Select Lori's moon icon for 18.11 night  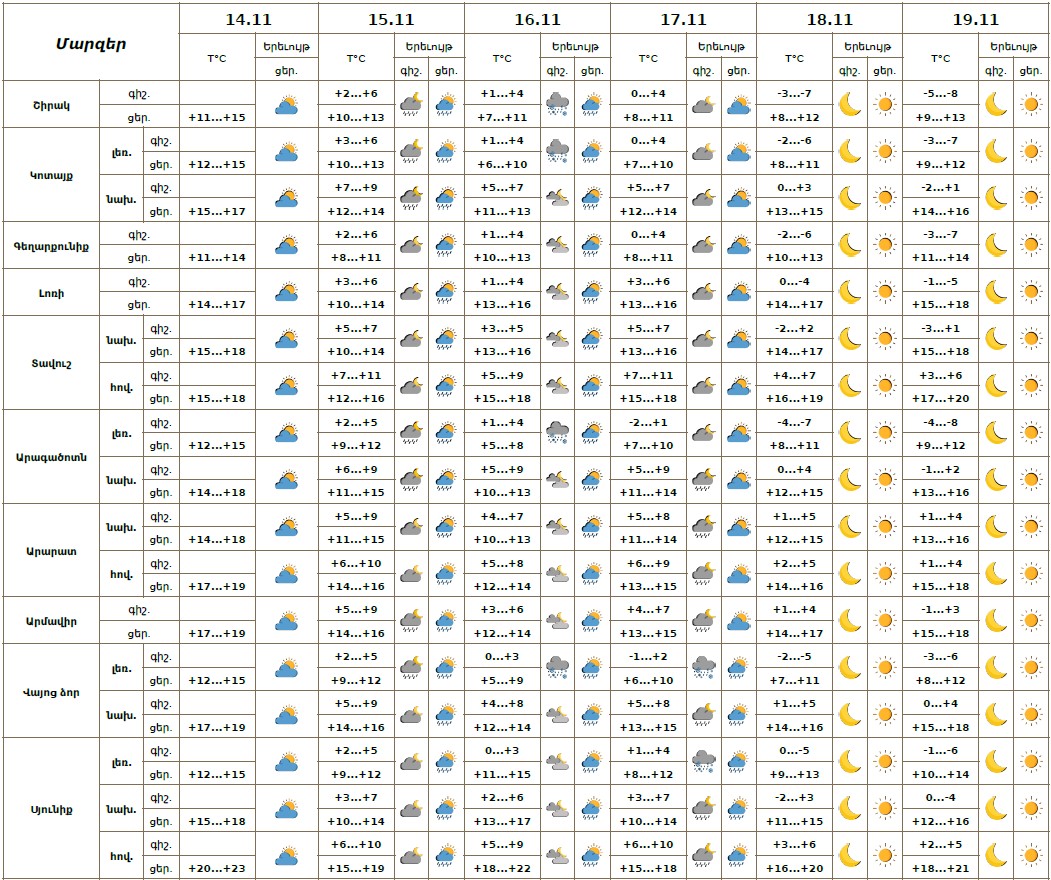click(x=849, y=292)
